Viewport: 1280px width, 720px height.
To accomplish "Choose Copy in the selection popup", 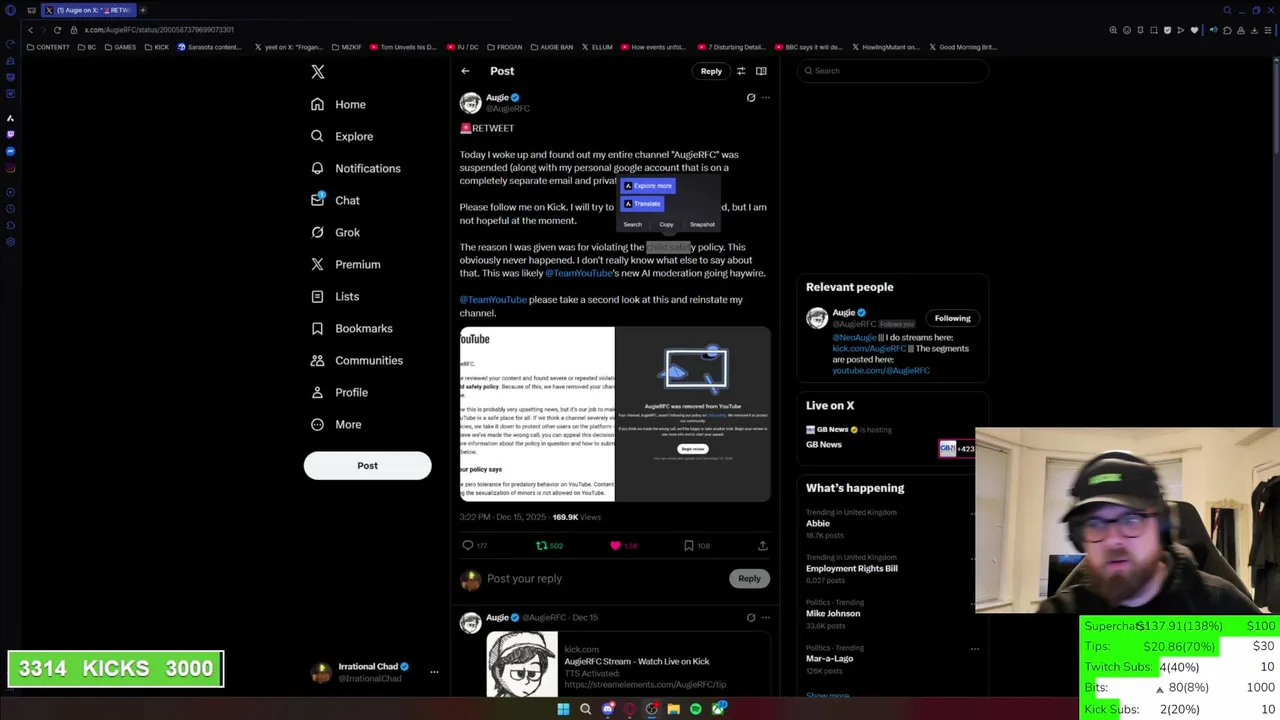I will (666, 225).
